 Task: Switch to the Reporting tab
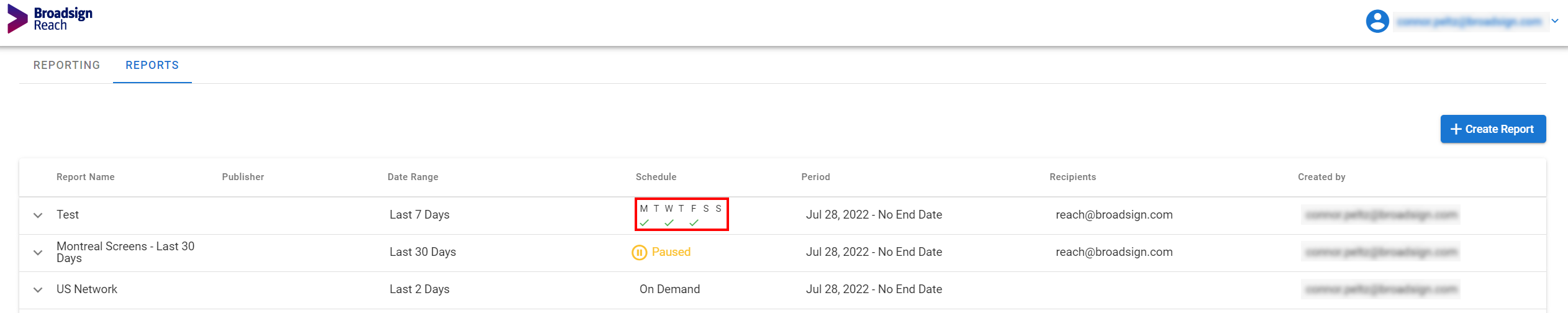coord(66,65)
